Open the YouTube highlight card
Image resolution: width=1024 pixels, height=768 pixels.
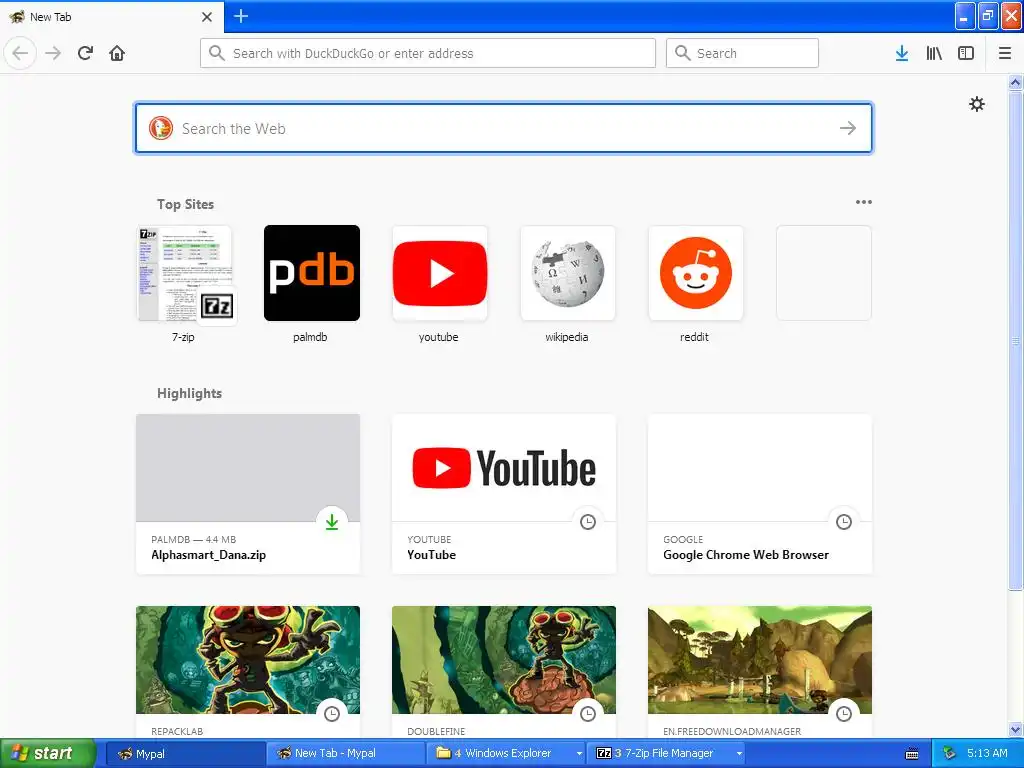click(504, 494)
